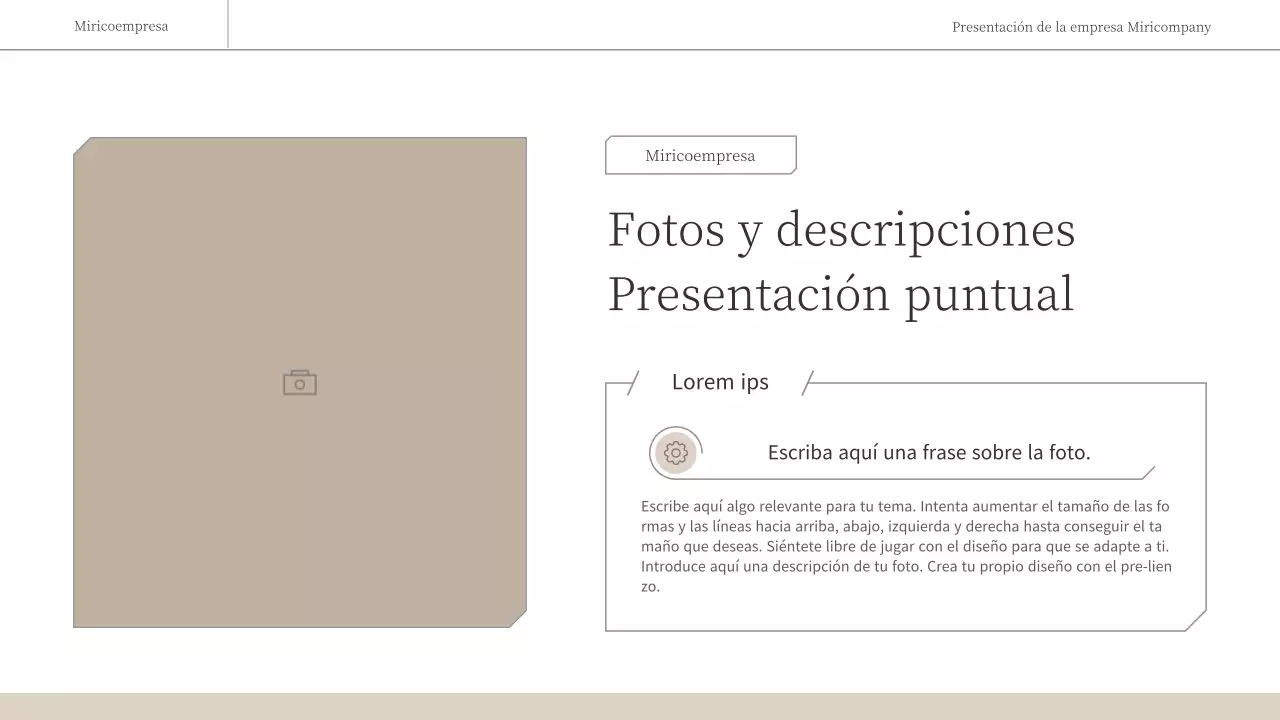Toggle the Miricoempresa tag above the title
Image resolution: width=1280 pixels, height=720 pixels.
click(700, 155)
